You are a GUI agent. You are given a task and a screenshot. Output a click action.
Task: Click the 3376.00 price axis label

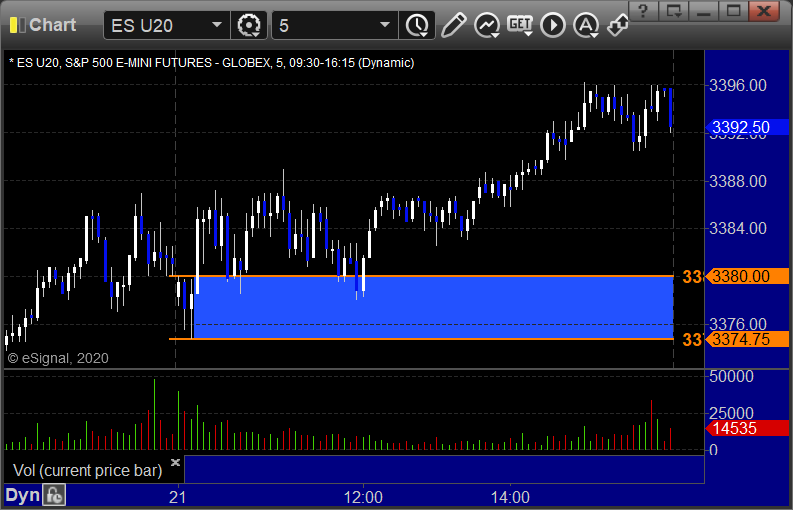(738, 324)
